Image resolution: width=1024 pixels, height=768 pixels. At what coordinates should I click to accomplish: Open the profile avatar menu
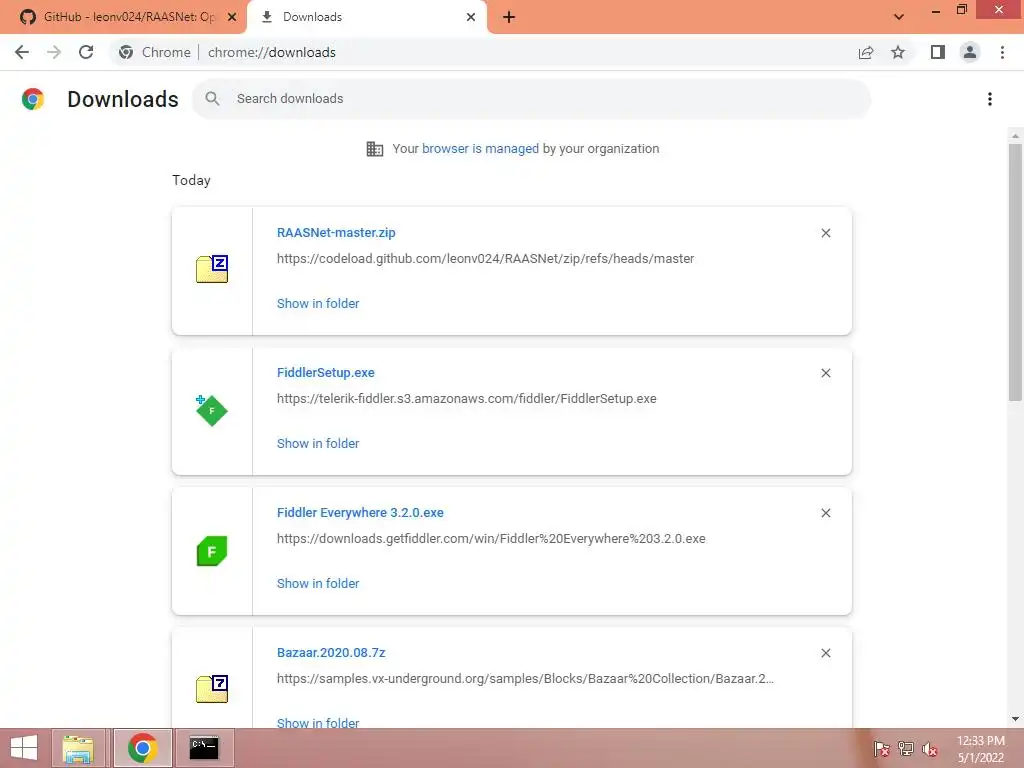[x=970, y=52]
